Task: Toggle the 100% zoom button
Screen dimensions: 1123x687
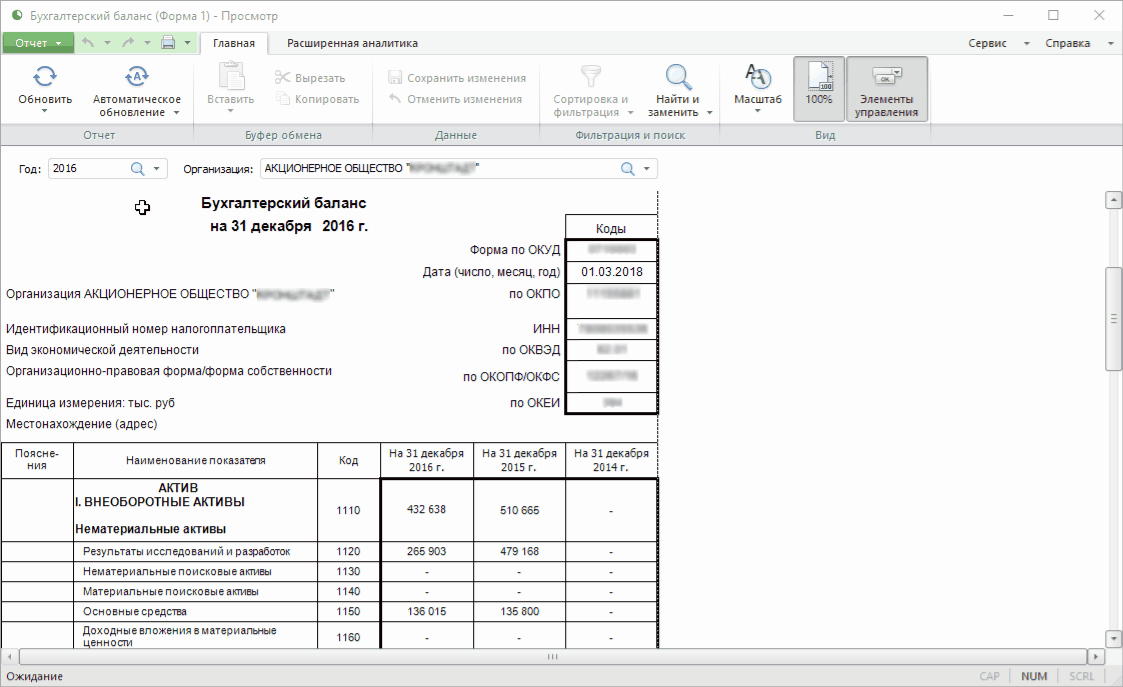Action: pyautogui.click(x=819, y=88)
